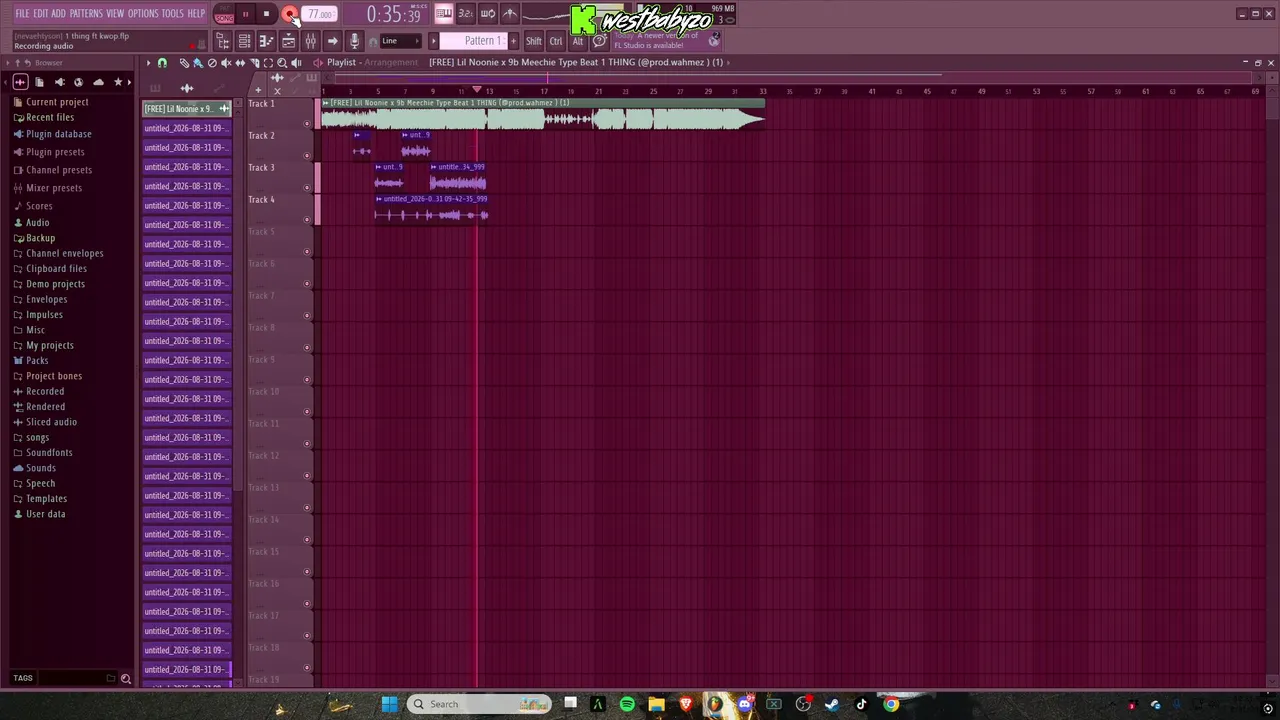Image resolution: width=1280 pixels, height=720 pixels.
Task: Click the microphone recording icon
Action: tap(354, 41)
